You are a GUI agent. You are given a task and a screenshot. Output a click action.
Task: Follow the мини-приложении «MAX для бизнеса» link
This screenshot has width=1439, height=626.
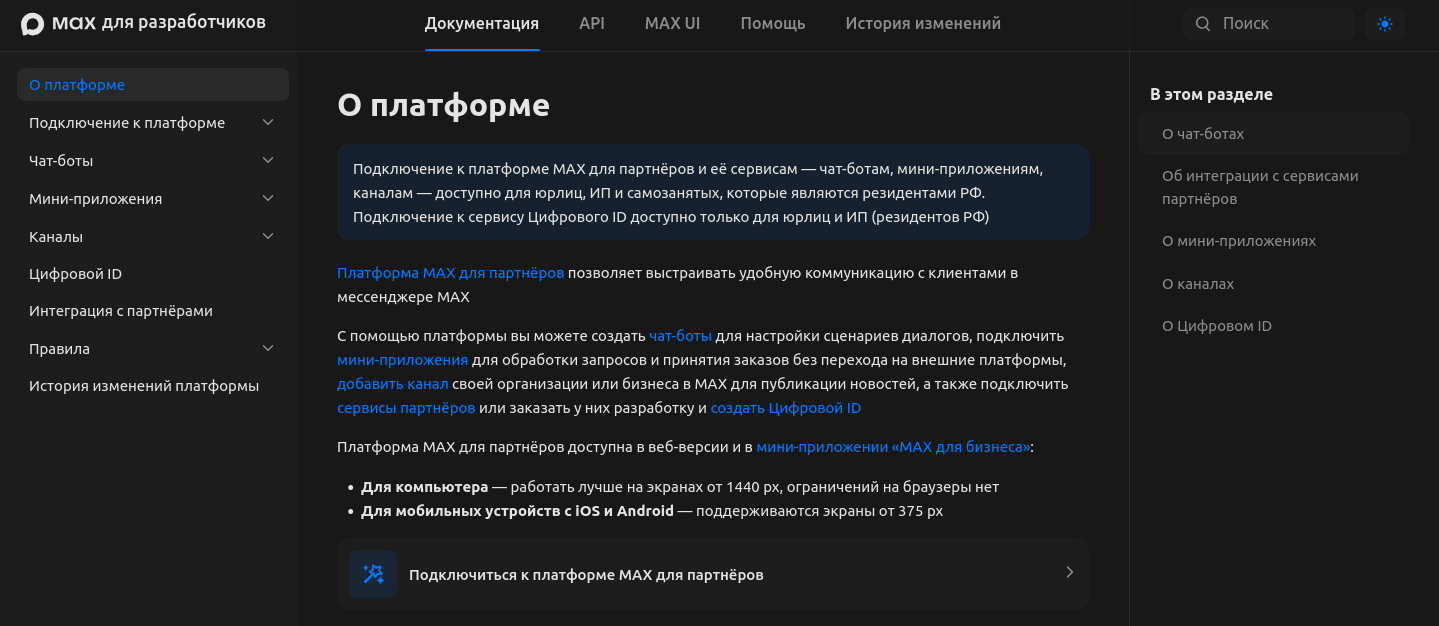click(x=893, y=447)
